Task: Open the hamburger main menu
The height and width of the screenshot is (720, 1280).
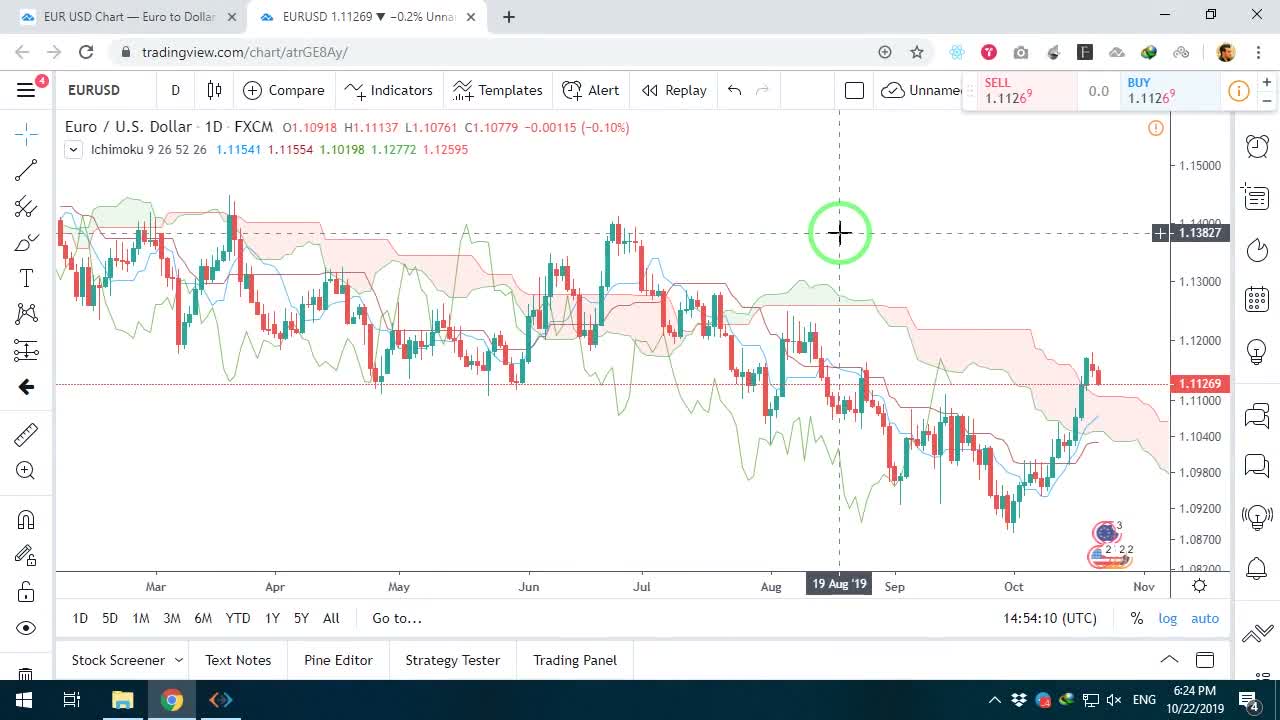Action: 26,90
